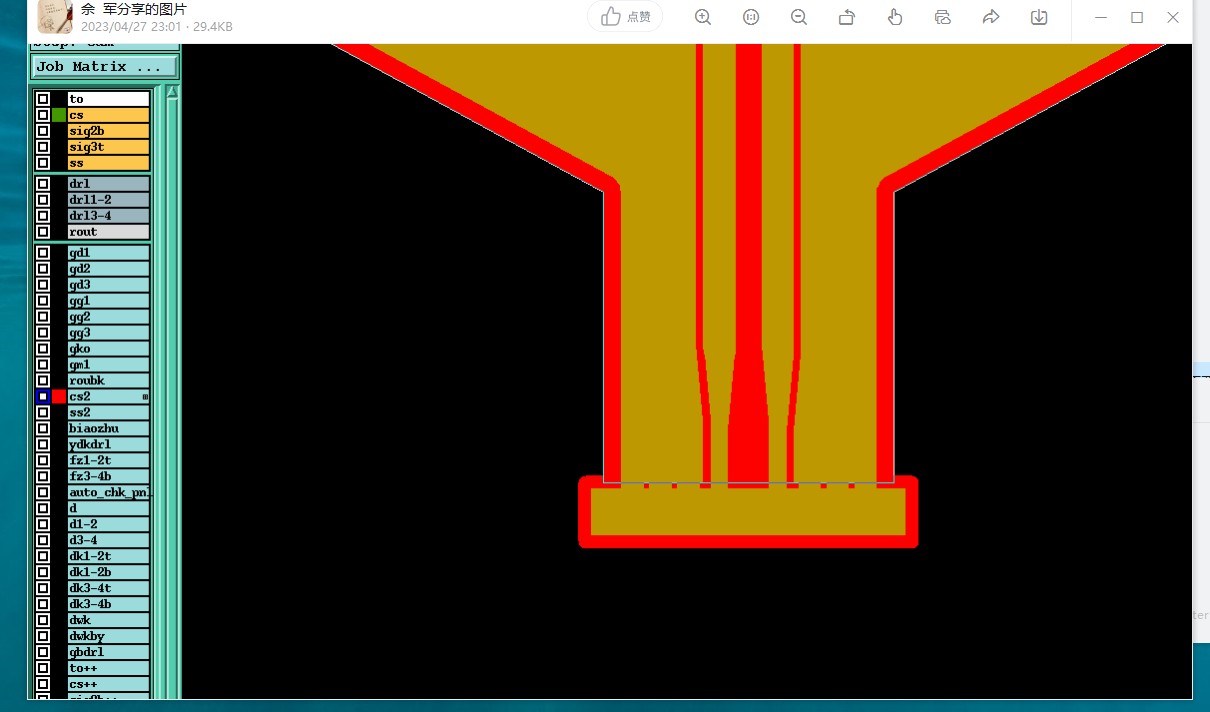Click the gm1 layer name
The height and width of the screenshot is (712, 1210).
coord(109,365)
